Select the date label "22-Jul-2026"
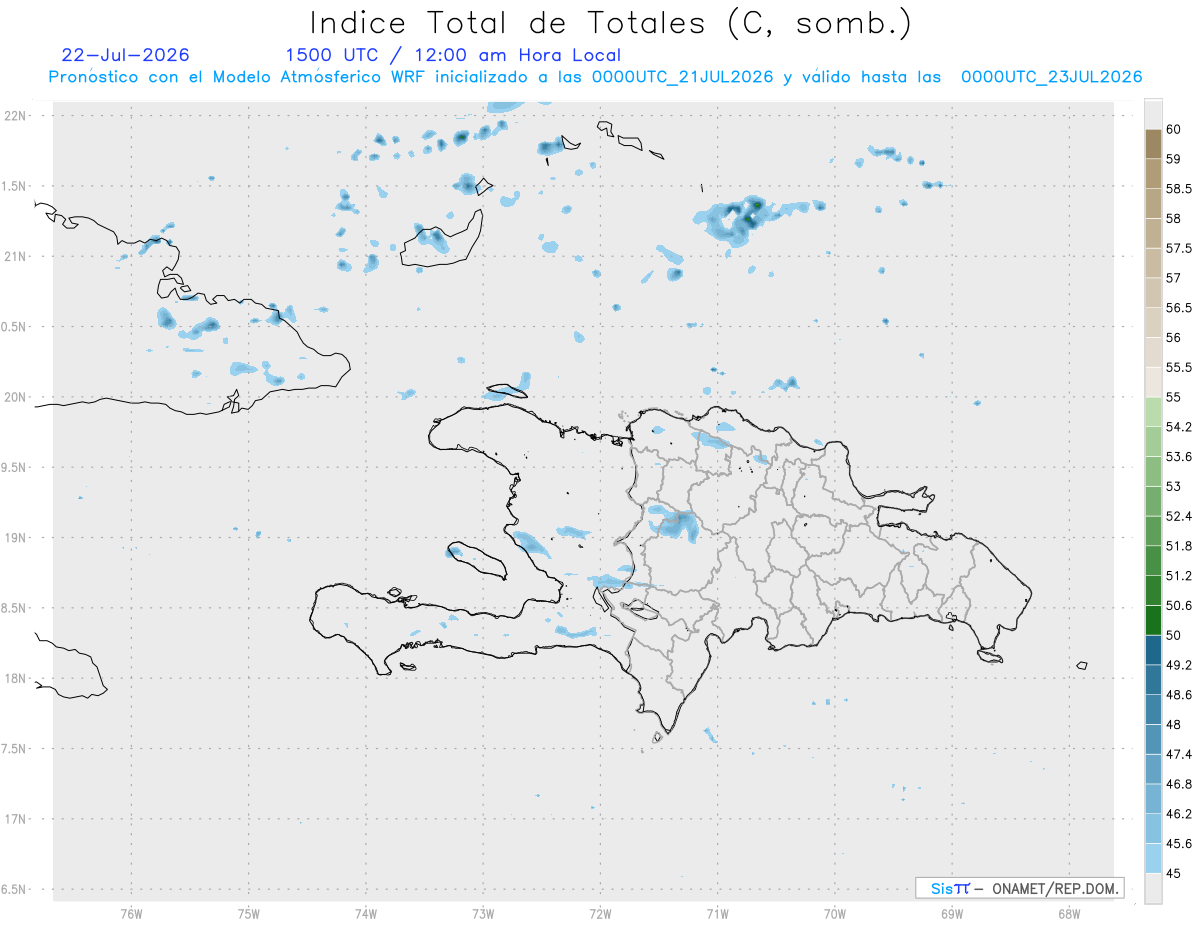 pos(125,55)
